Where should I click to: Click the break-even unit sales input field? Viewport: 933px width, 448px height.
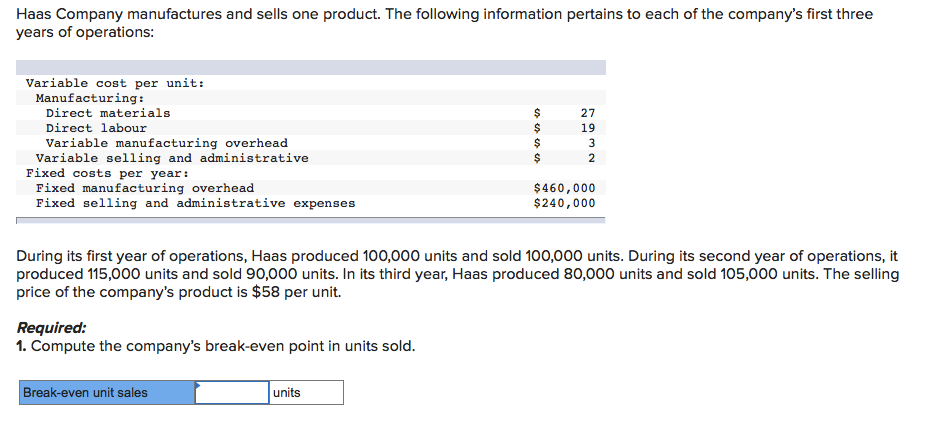point(231,393)
